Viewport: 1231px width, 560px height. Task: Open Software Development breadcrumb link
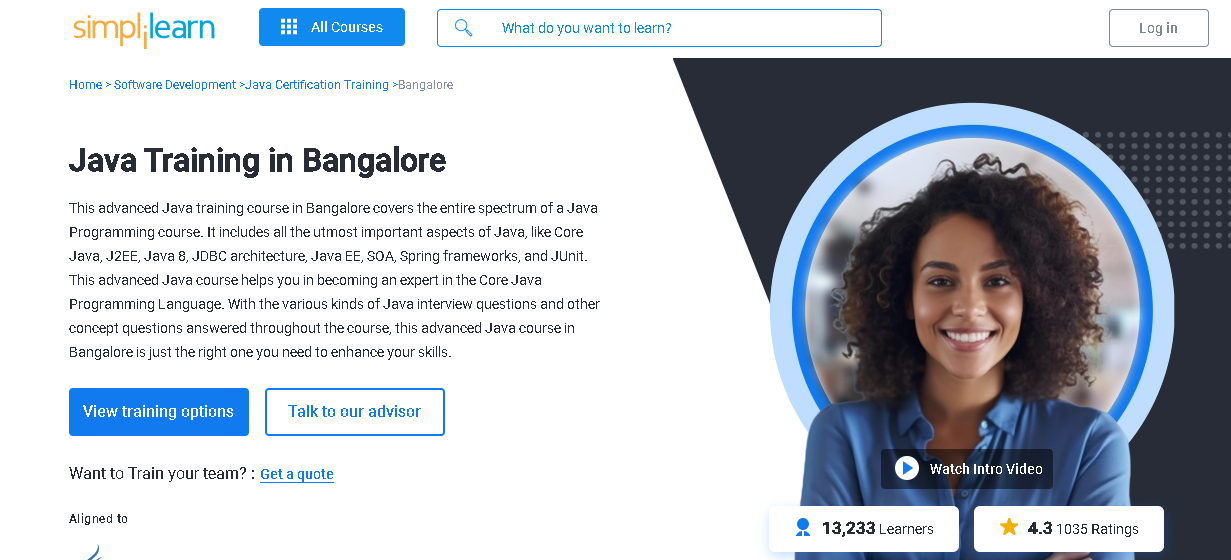click(175, 85)
